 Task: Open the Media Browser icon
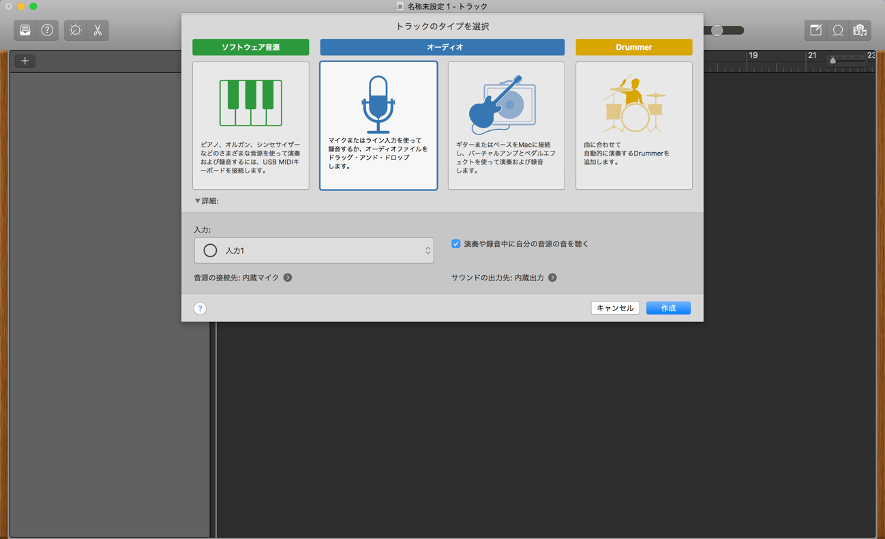(x=860, y=30)
